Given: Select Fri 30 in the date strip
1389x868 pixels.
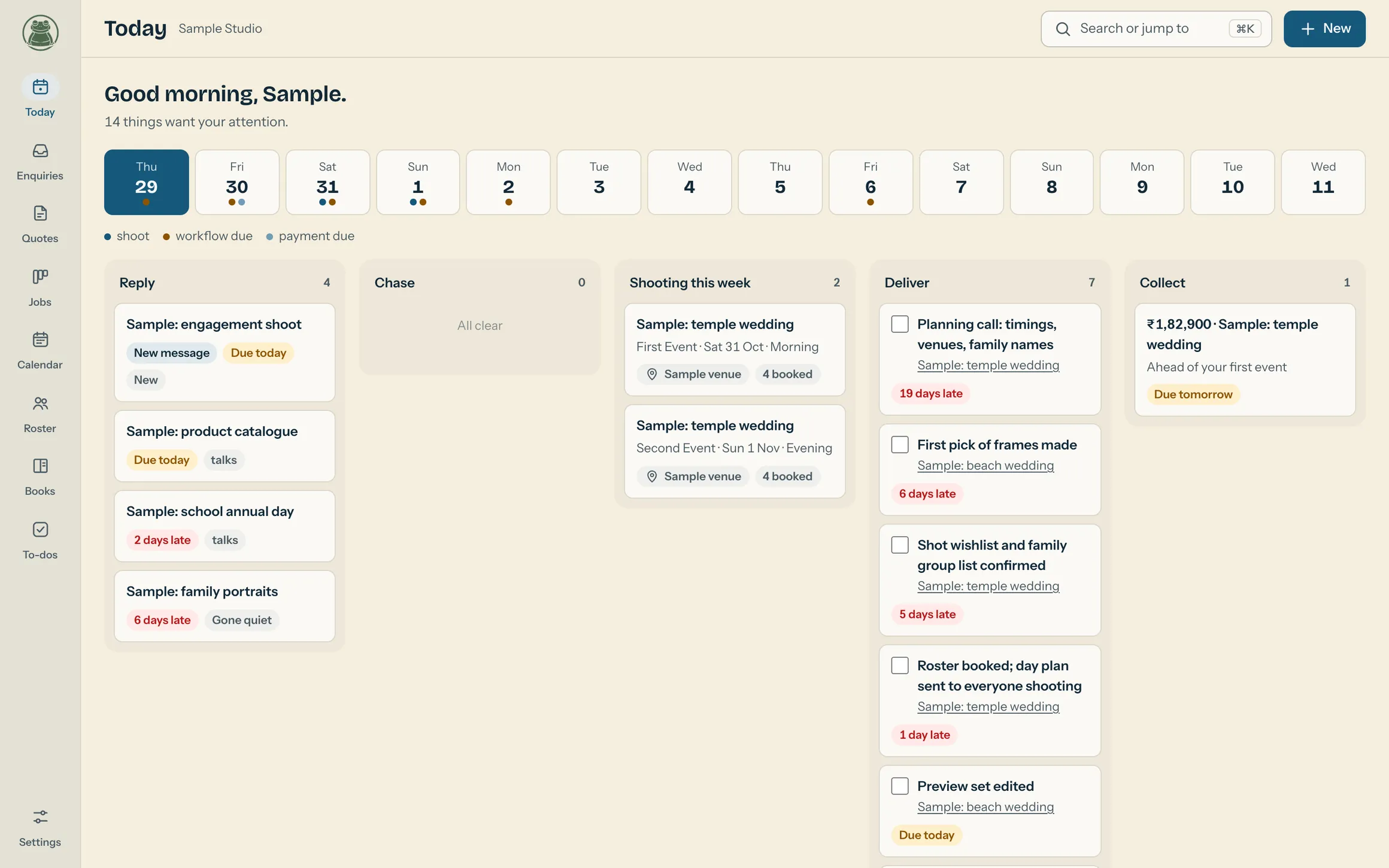Looking at the screenshot, I should 237,182.
